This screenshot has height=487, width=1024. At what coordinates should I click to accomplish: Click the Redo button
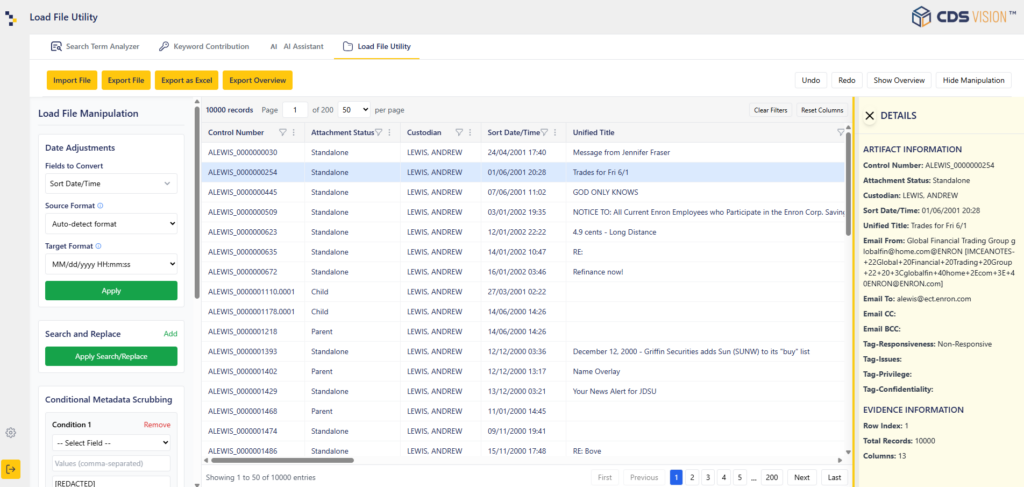pos(846,80)
